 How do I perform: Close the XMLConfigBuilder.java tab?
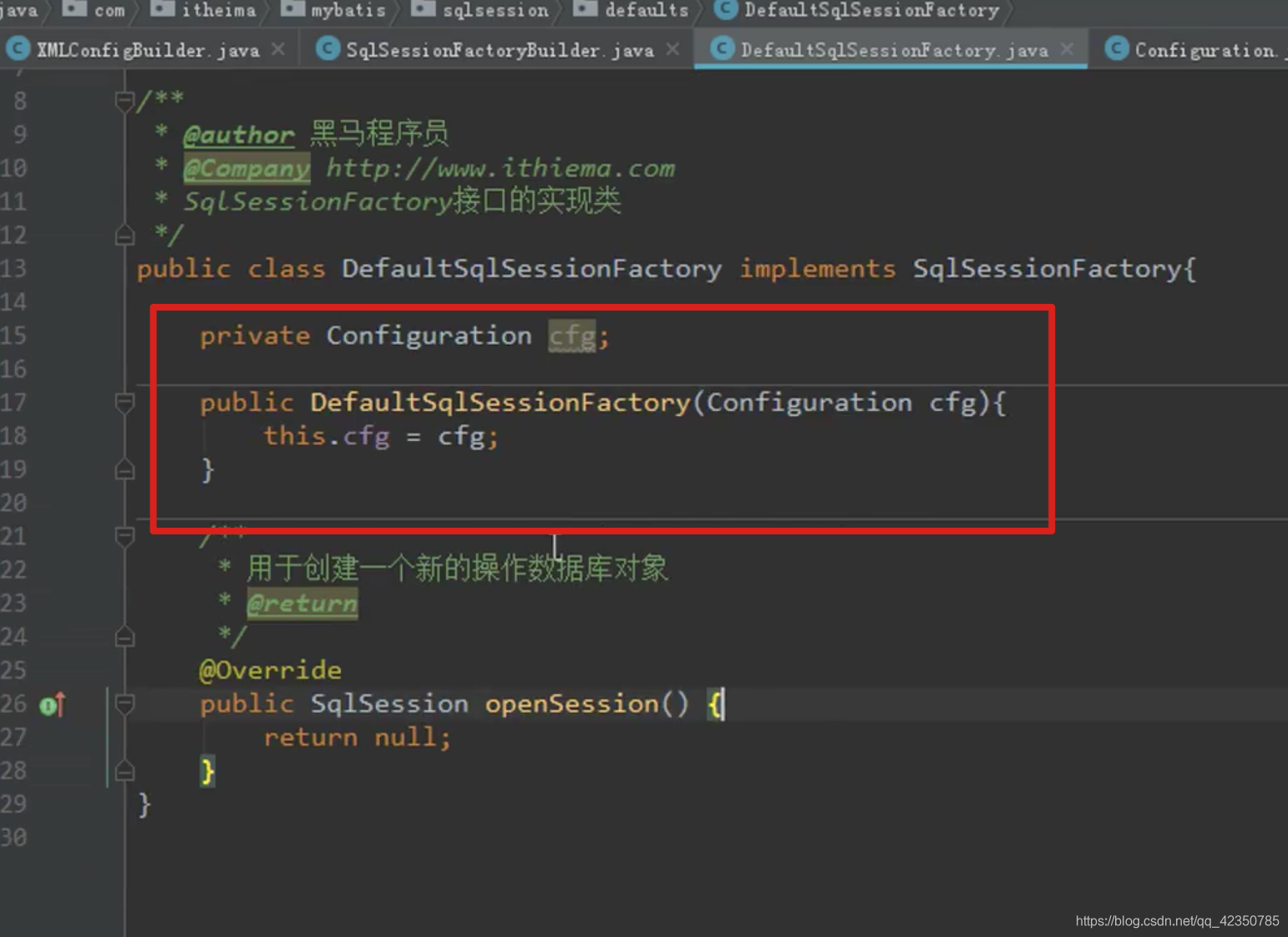click(278, 49)
